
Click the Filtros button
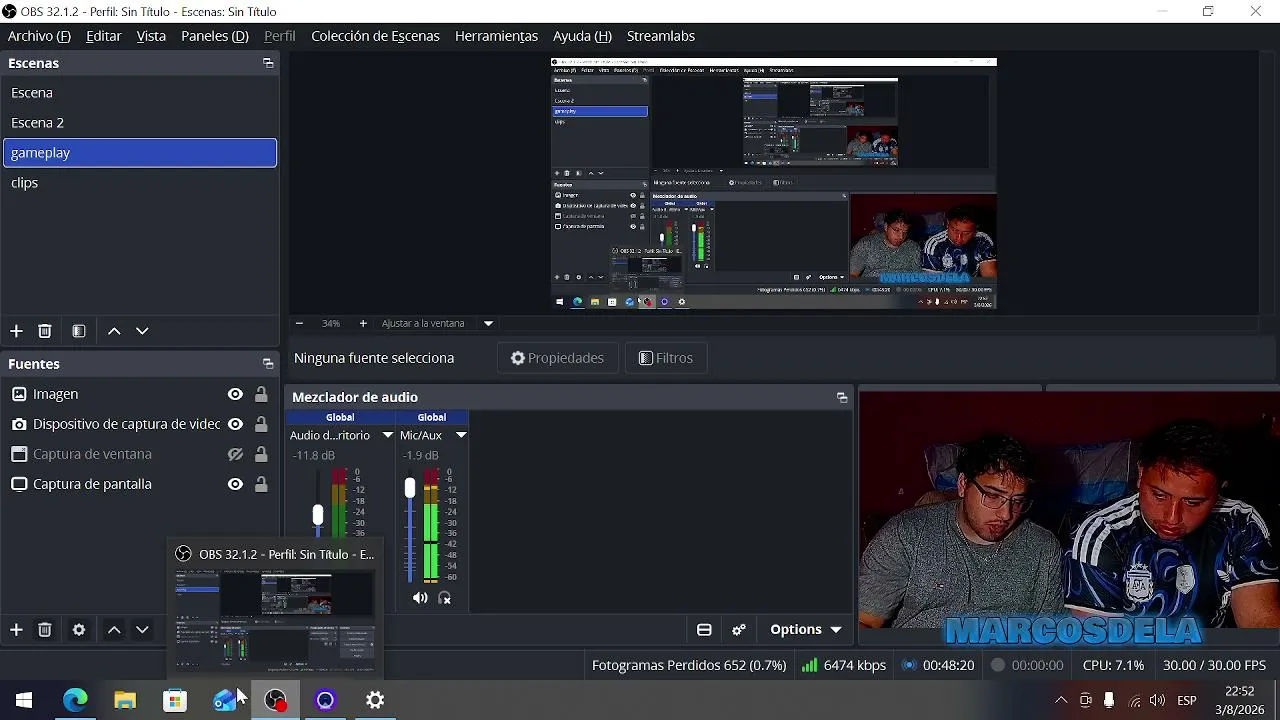tap(665, 358)
